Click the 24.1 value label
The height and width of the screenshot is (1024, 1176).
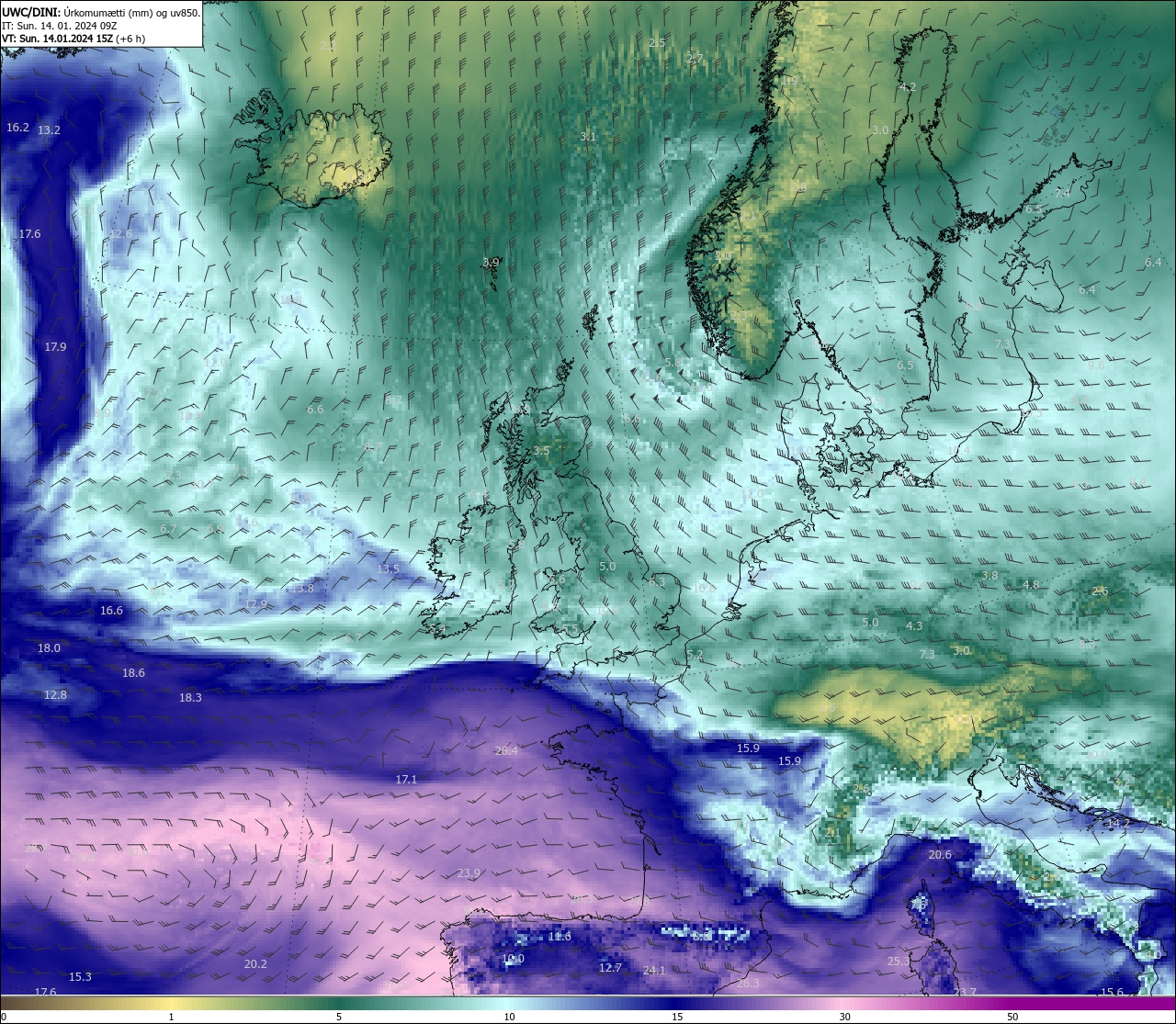pyautogui.click(x=654, y=971)
